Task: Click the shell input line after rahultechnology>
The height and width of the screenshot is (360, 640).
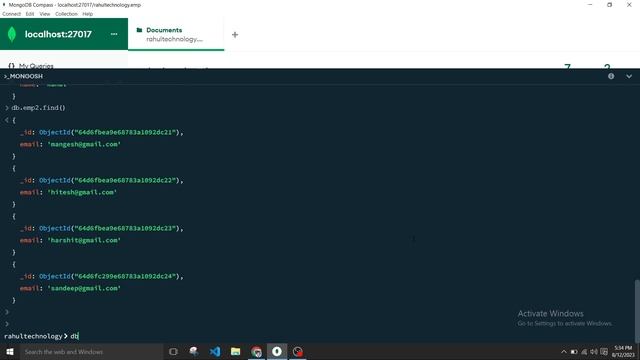Action: tap(351, 336)
